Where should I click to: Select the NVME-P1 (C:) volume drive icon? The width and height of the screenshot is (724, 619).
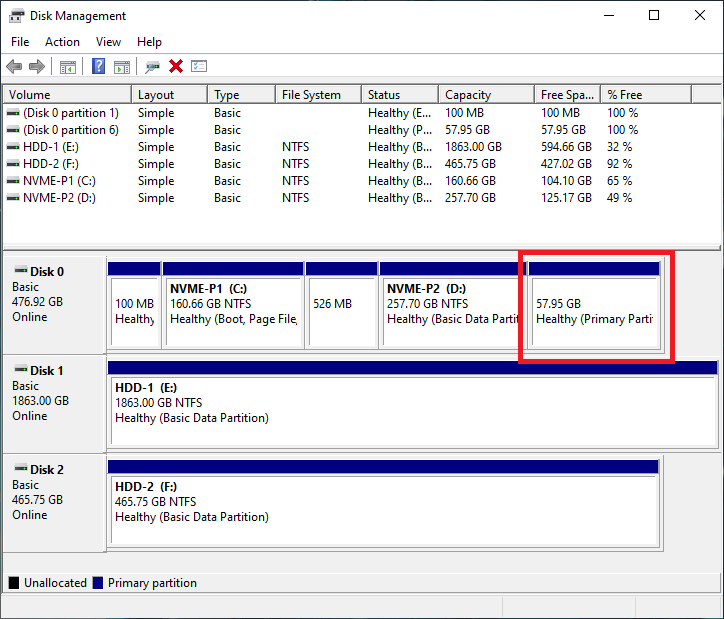[x=13, y=181]
